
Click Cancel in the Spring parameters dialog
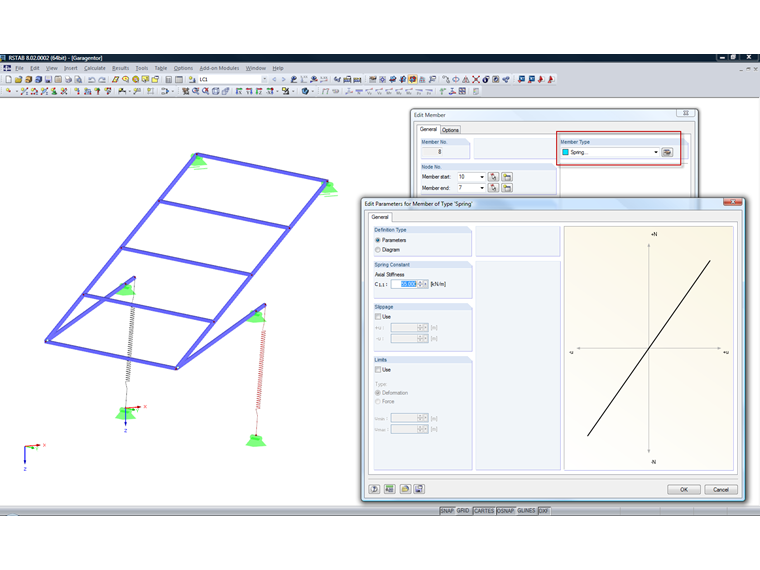[721, 490]
